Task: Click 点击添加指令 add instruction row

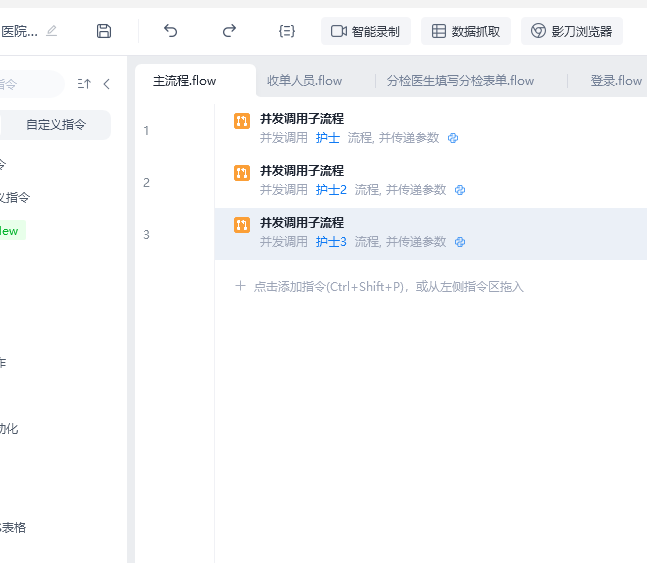Action: [x=380, y=287]
